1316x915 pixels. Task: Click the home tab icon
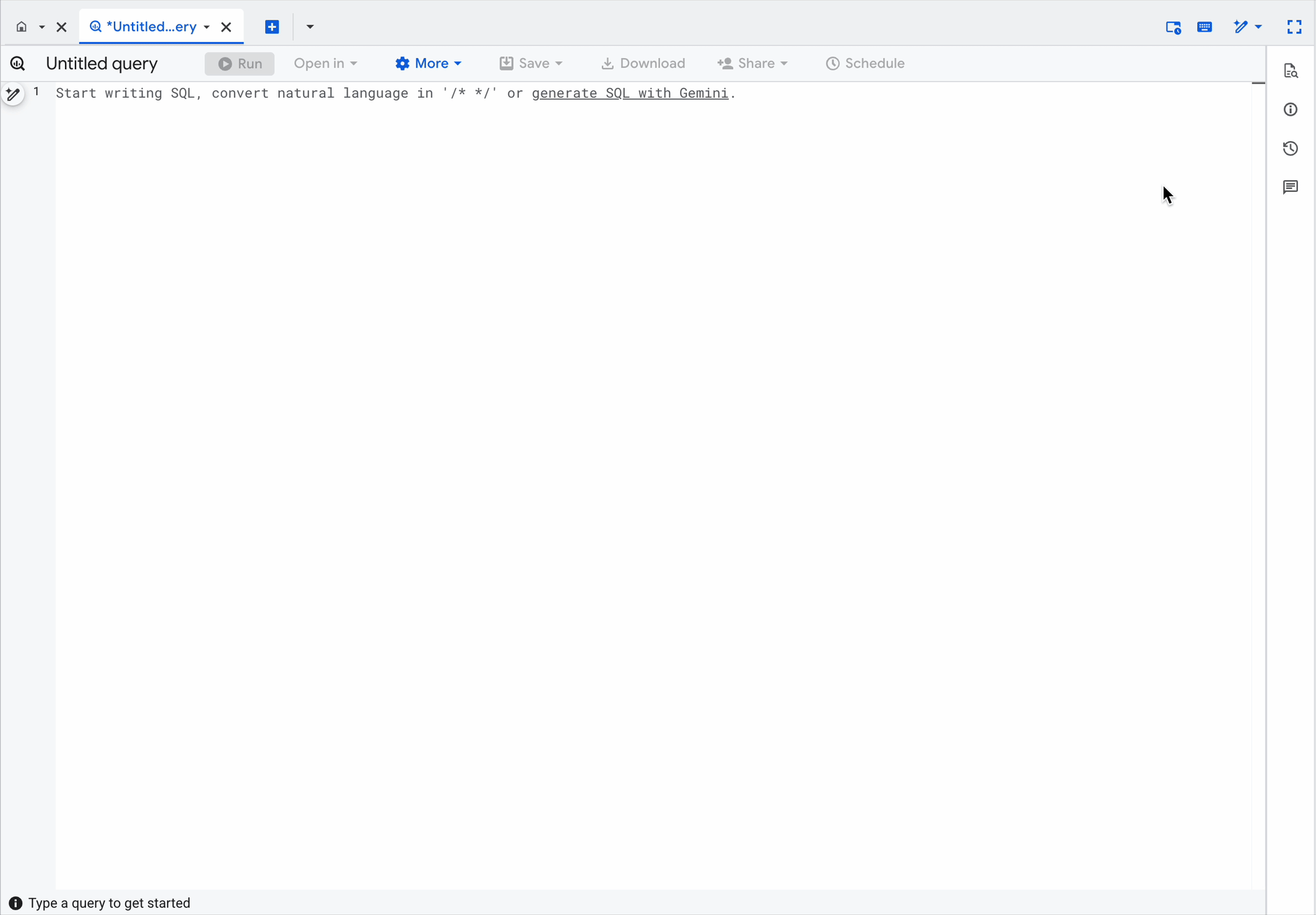[x=22, y=27]
